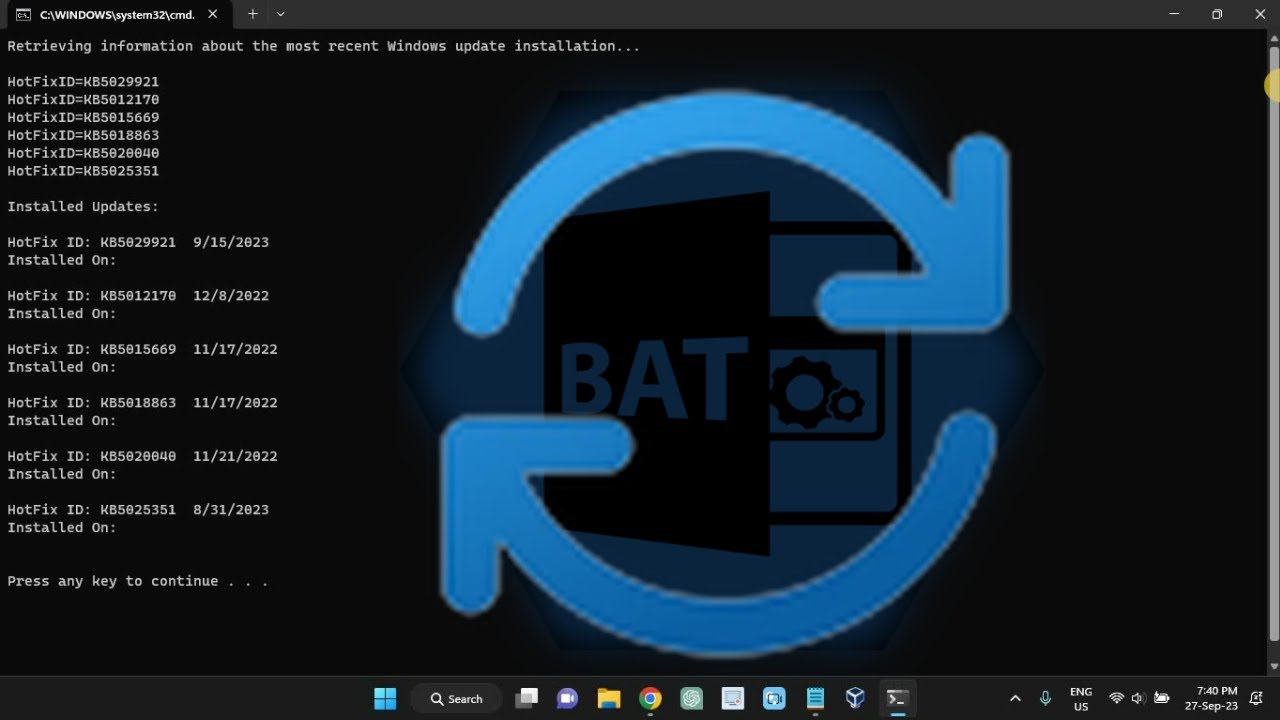The width and height of the screenshot is (1280, 720).
Task: Add a new terminal tab
Action: point(253,14)
